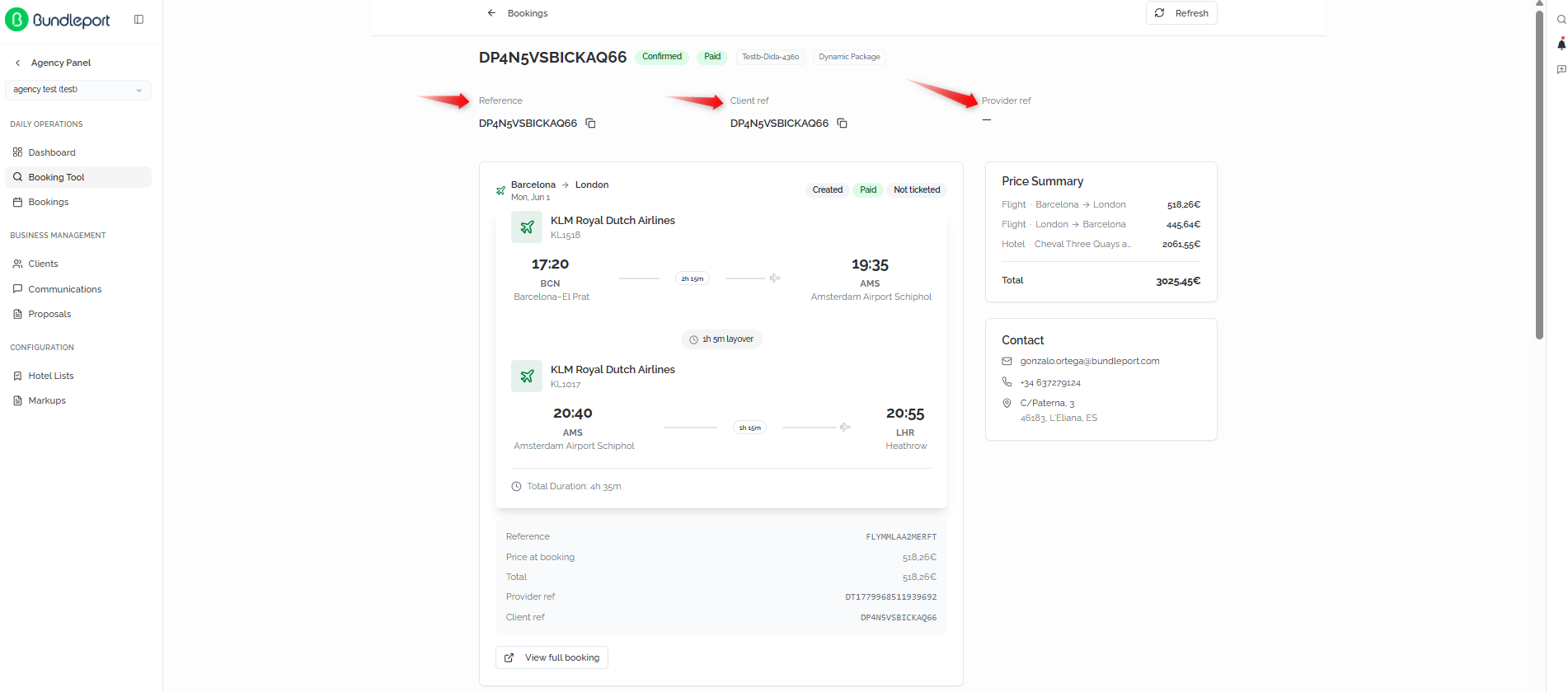Viewport: 1568px width, 692px height.
Task: Click the Bookings breadcrumb link
Action: pos(528,13)
